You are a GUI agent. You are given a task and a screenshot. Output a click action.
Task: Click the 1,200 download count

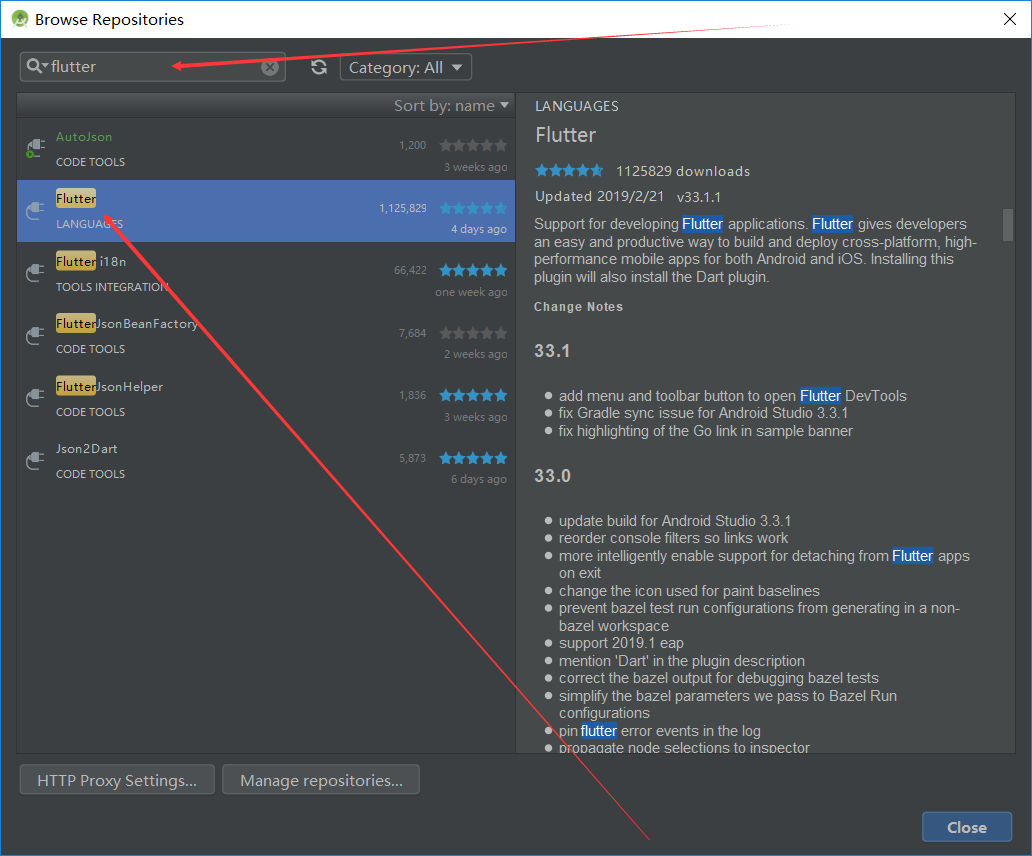(413, 145)
